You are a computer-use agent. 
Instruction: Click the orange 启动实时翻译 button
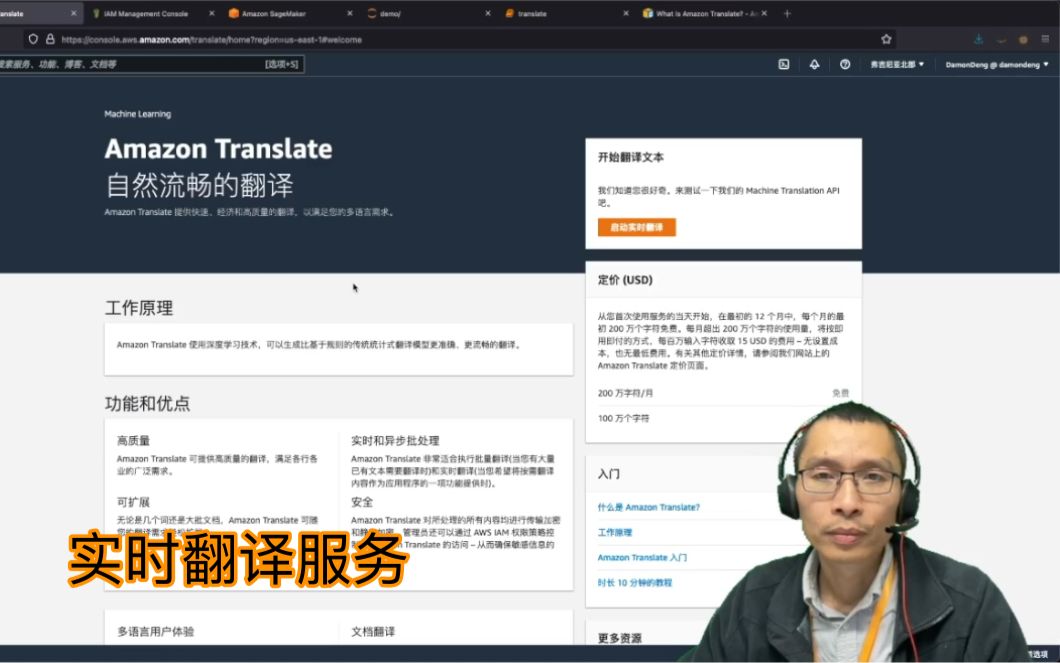[x=636, y=227]
